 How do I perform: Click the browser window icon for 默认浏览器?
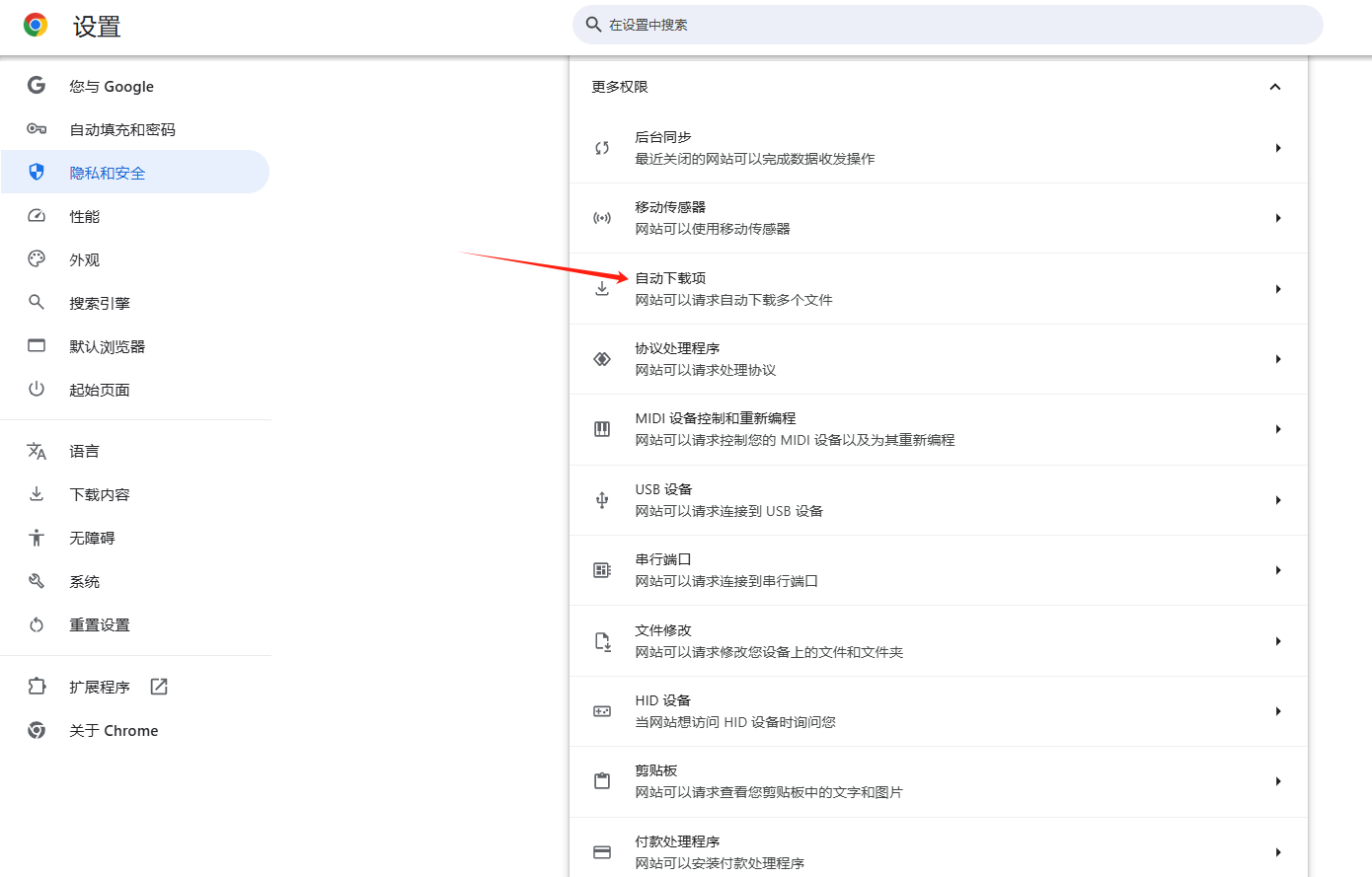point(37,346)
